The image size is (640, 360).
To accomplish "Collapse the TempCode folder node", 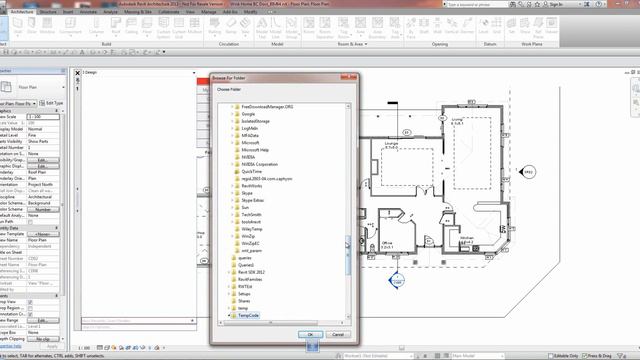I will [x=229, y=316].
